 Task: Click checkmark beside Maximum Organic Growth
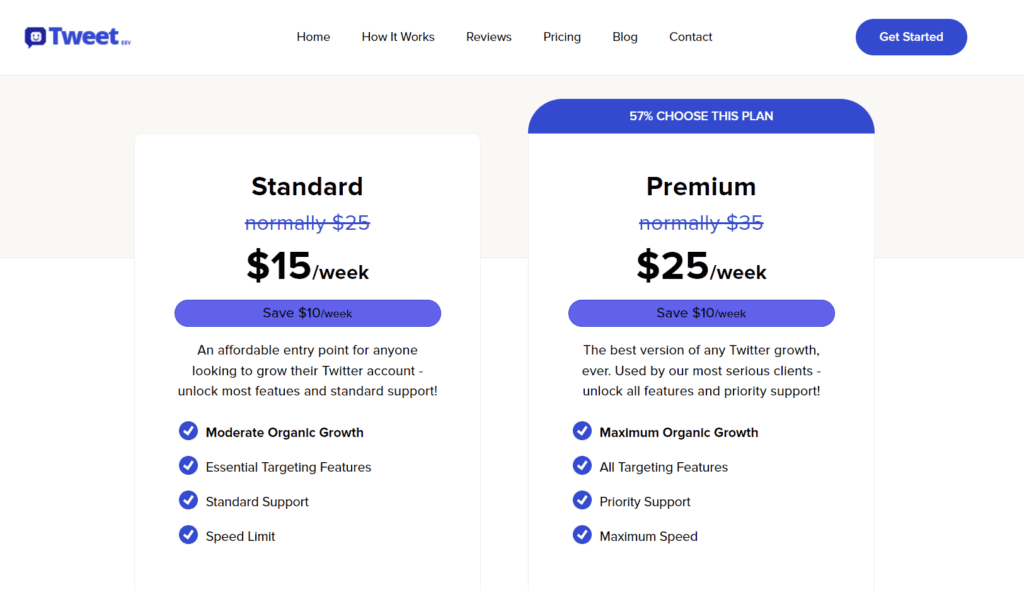click(x=582, y=431)
